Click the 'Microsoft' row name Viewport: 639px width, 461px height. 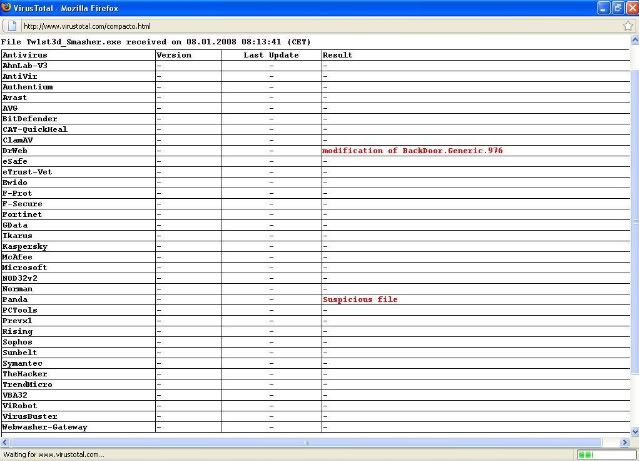pos(24,267)
